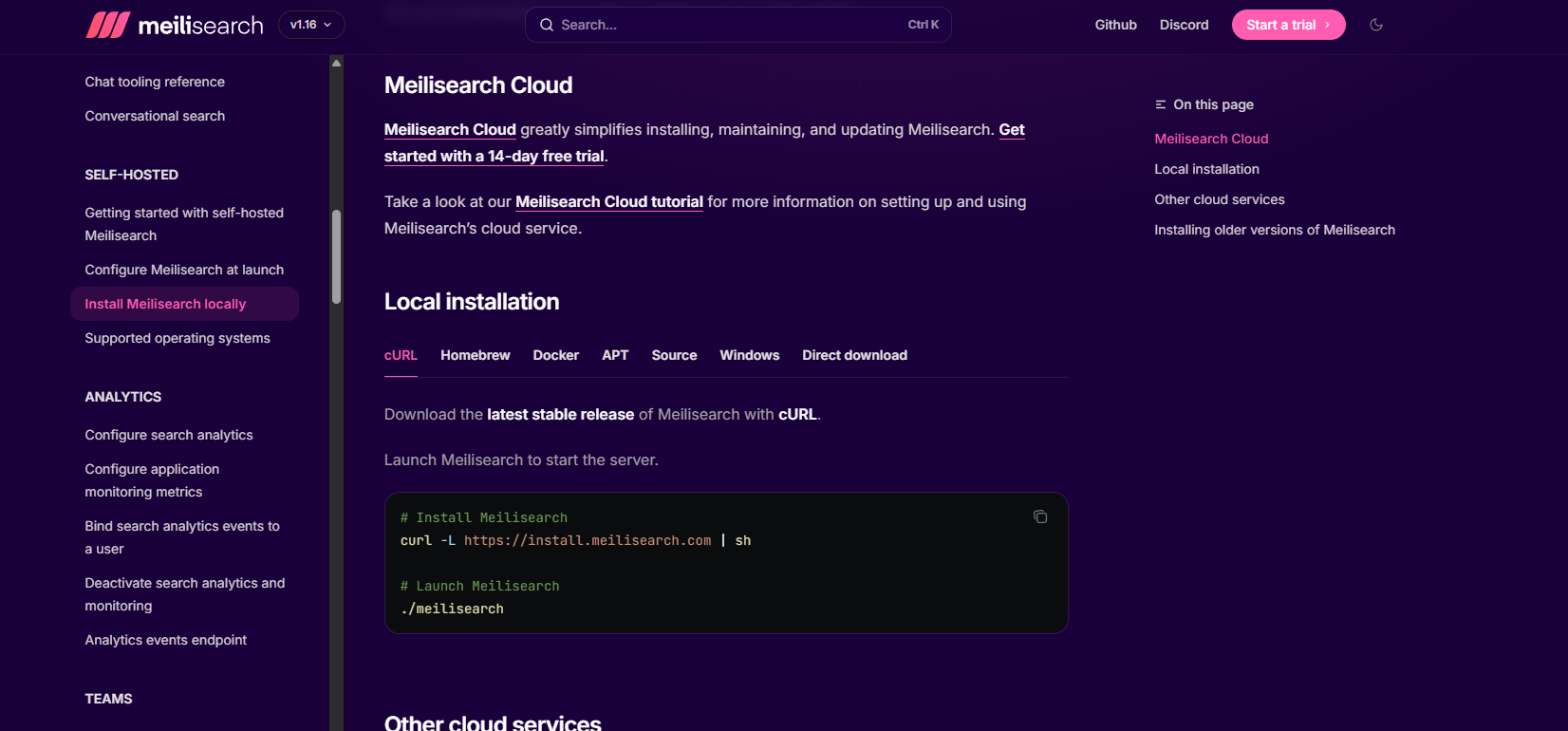Toggle dark mode moon icon
1568x731 pixels.
point(1375,25)
